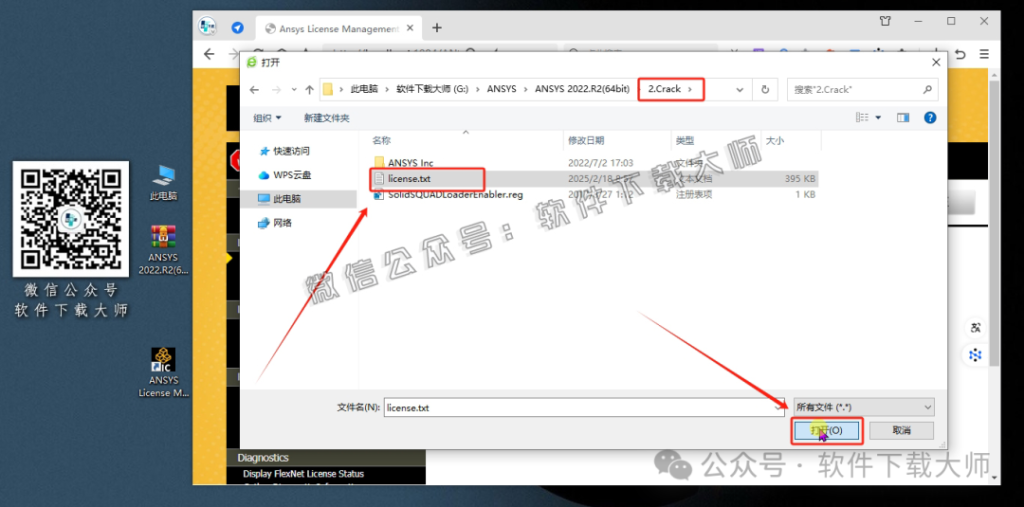The image size is (1024, 507).
Task: Open the ANSYS Inc folder
Action: click(410, 162)
